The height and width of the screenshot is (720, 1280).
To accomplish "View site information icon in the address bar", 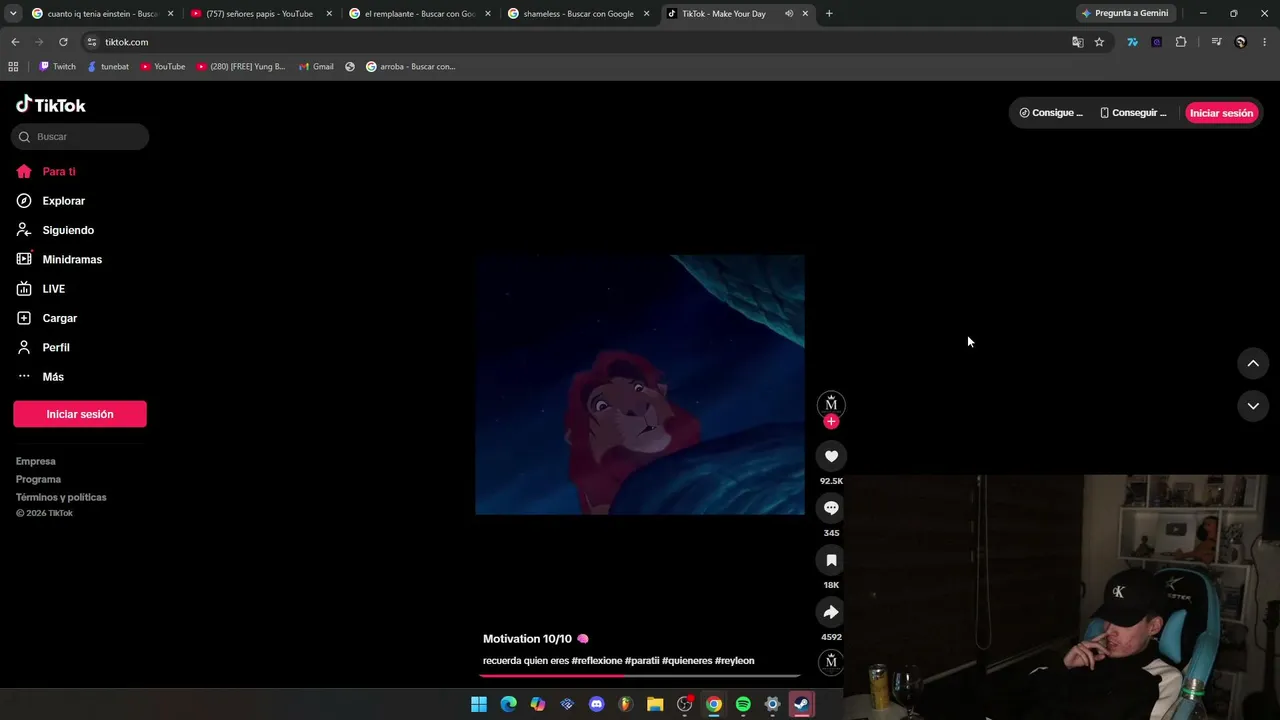I will pos(91,42).
